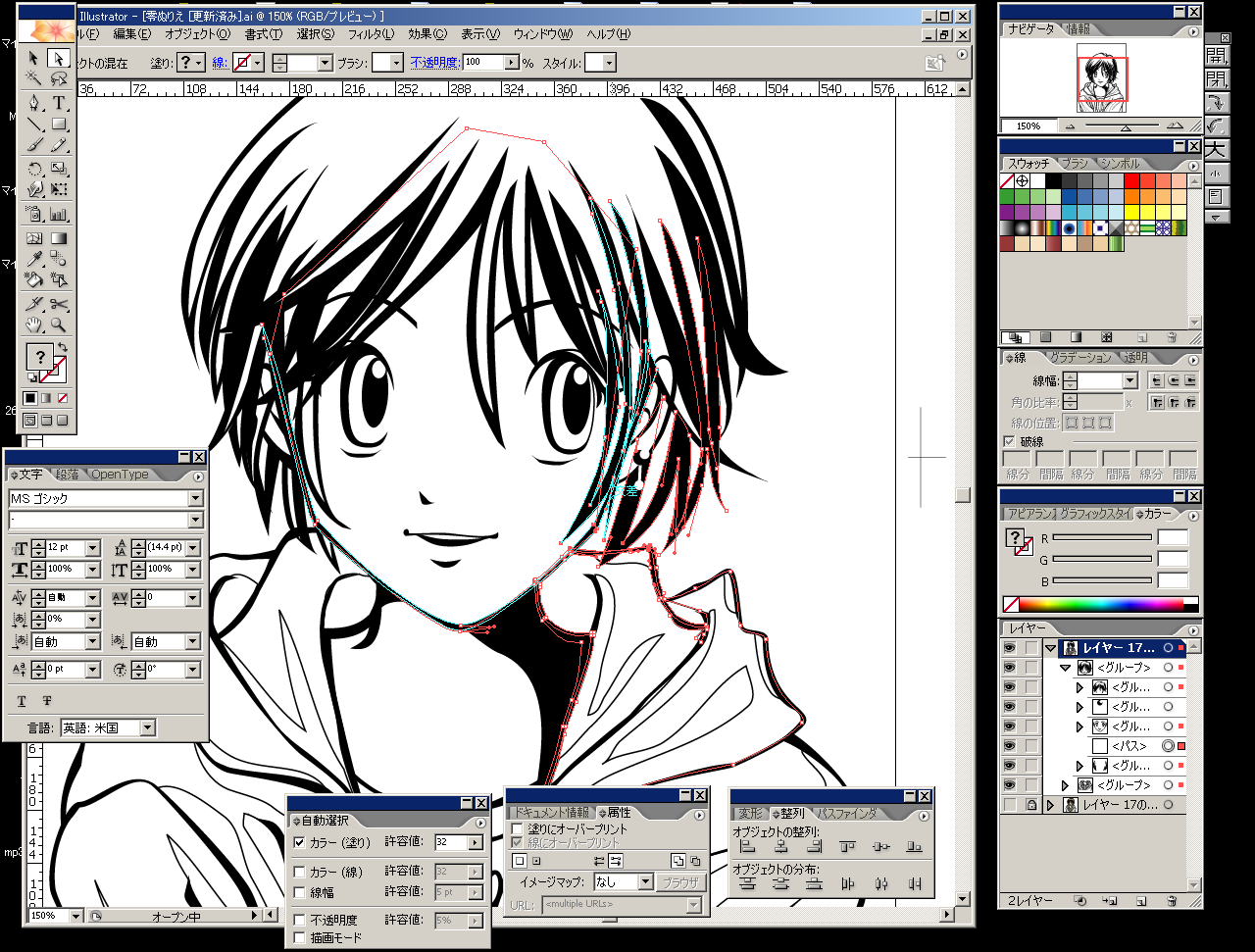The width and height of the screenshot is (1255, 952).
Task: Select the Line Segment tool
Action: (34, 125)
